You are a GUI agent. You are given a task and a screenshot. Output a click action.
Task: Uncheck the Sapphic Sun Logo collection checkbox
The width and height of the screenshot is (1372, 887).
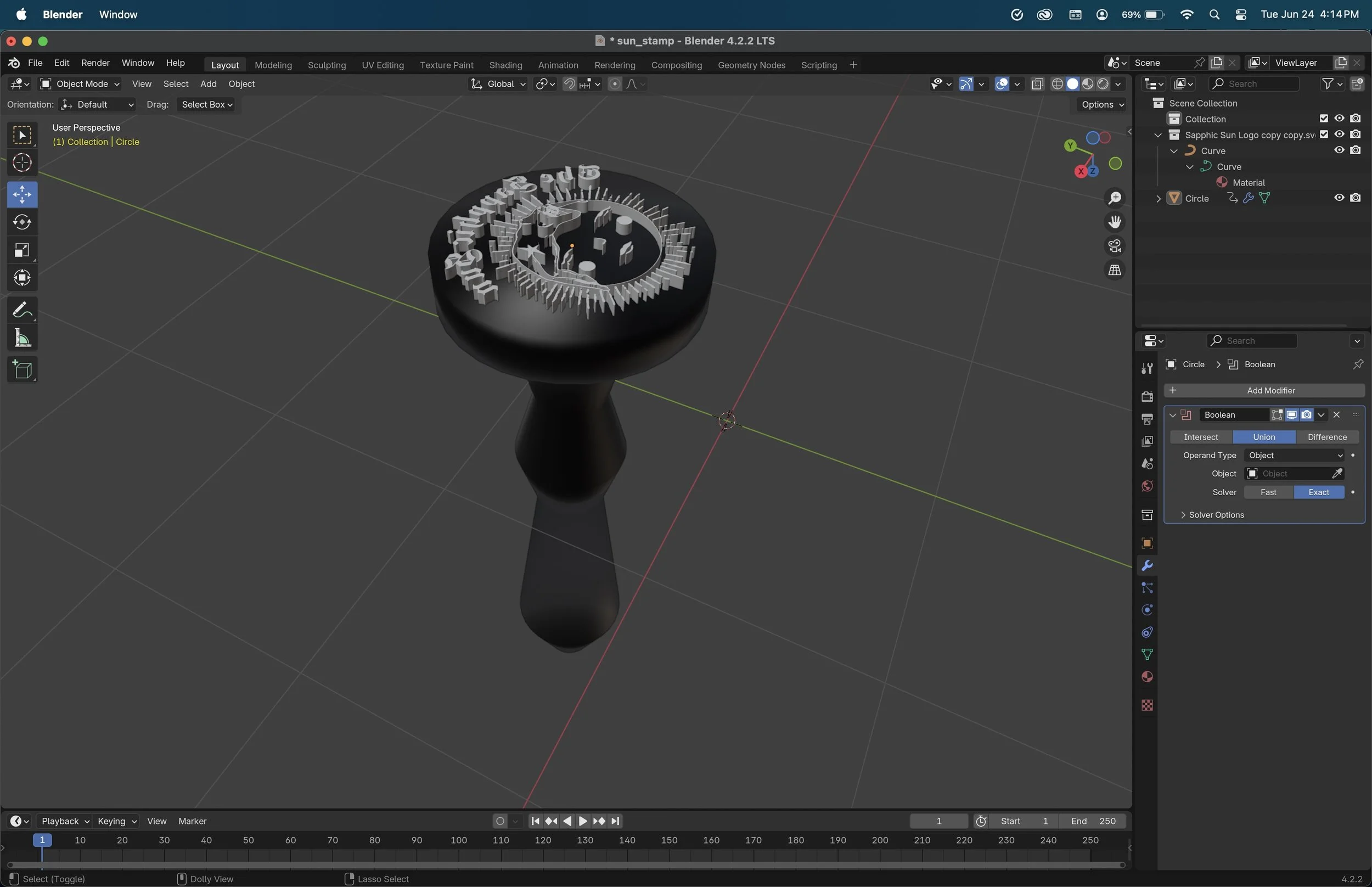pos(1324,134)
